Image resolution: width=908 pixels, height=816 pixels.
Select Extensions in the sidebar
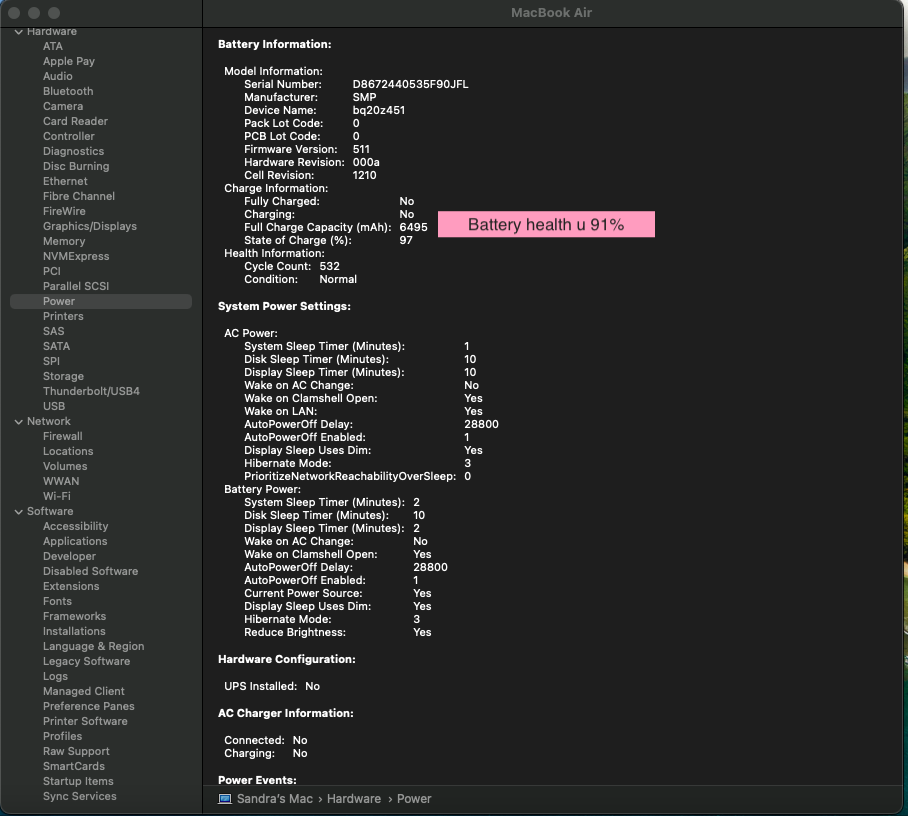coord(71,587)
